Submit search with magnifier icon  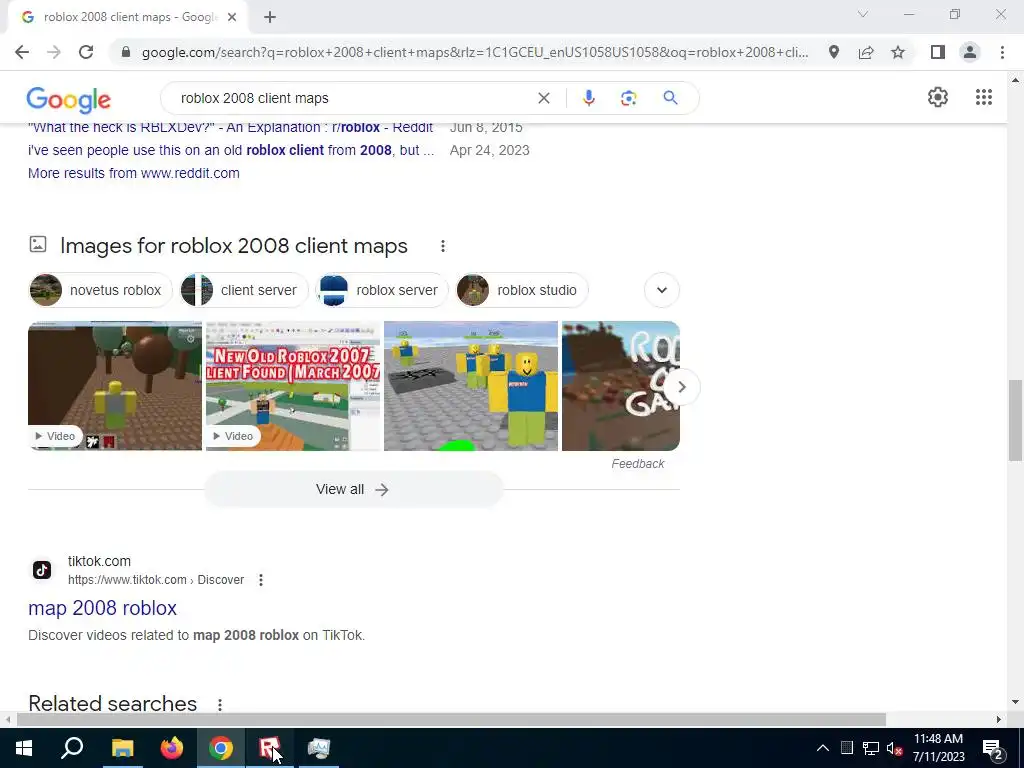[670, 98]
